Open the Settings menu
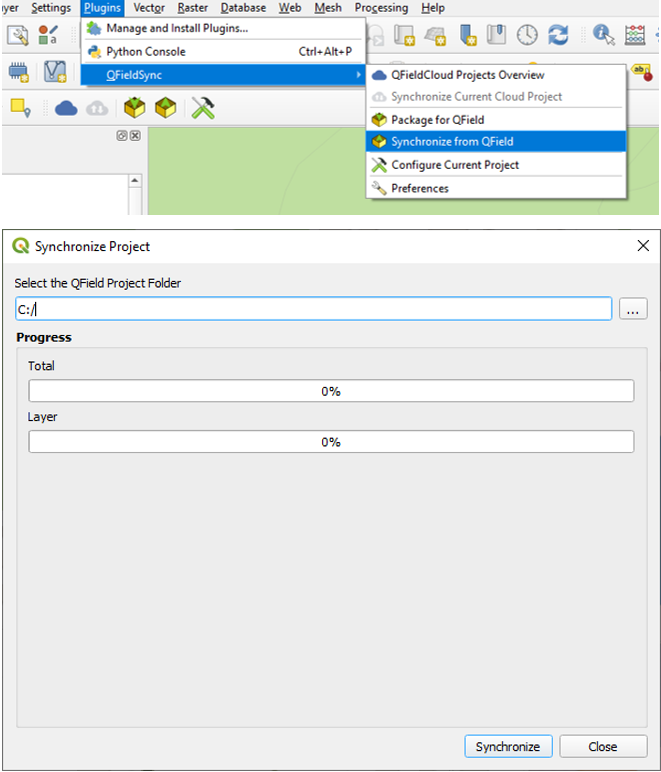 click(51, 8)
